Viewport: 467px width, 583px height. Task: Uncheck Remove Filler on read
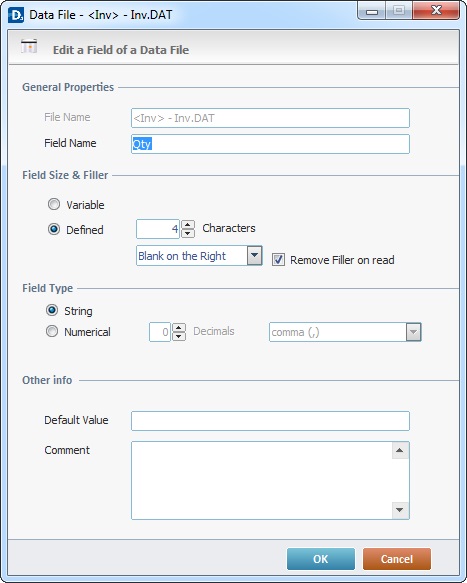tap(278, 260)
